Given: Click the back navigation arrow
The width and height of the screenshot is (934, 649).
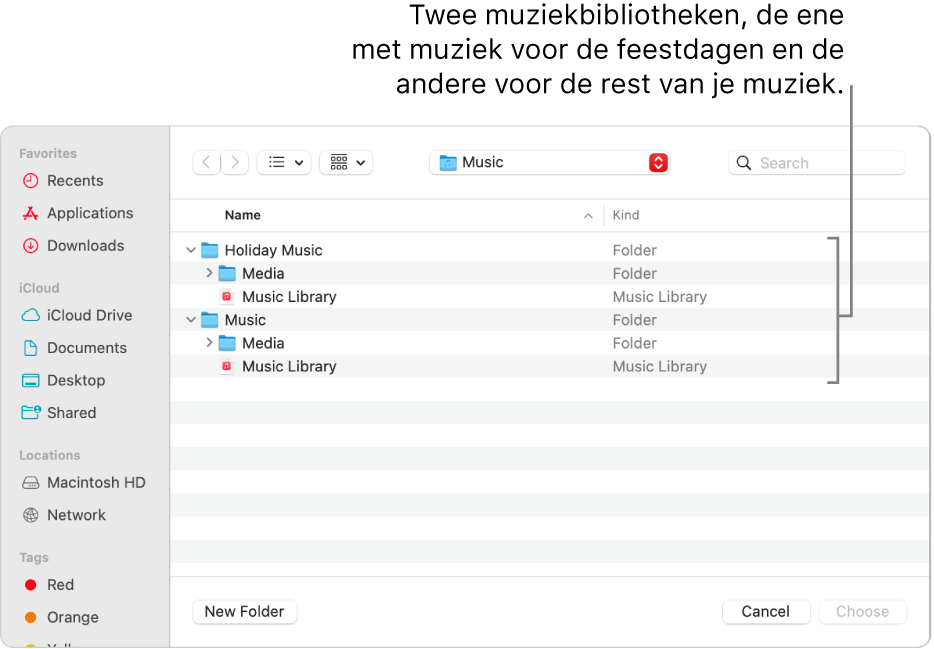Looking at the screenshot, I should click(x=206, y=163).
